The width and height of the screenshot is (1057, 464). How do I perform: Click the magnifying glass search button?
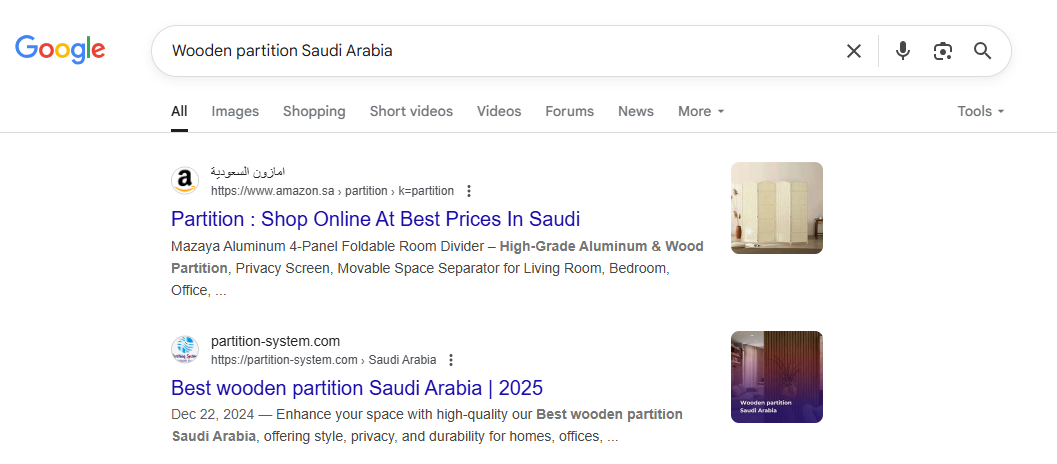[x=982, y=51]
